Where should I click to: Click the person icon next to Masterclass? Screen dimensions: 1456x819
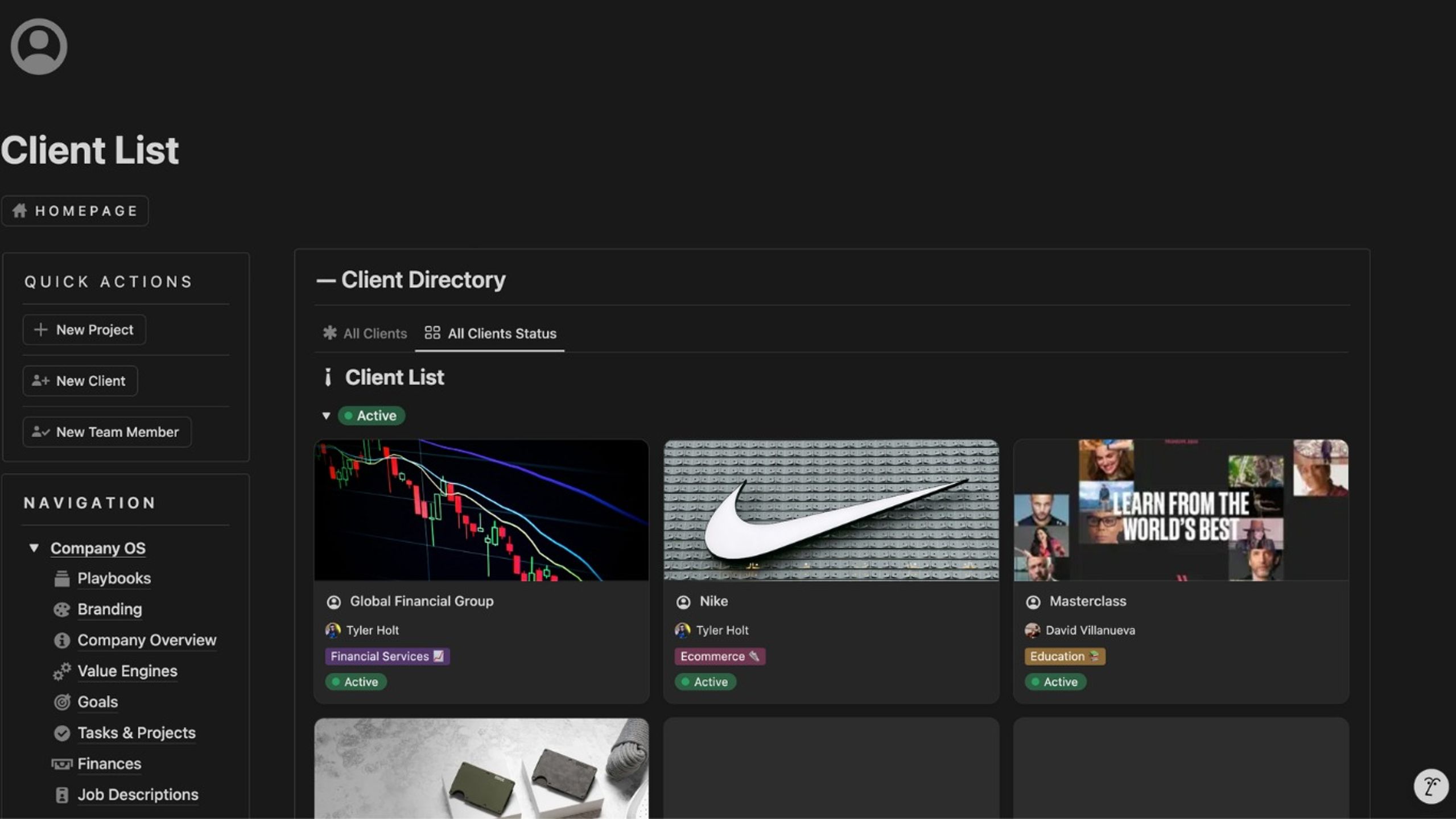point(1033,602)
